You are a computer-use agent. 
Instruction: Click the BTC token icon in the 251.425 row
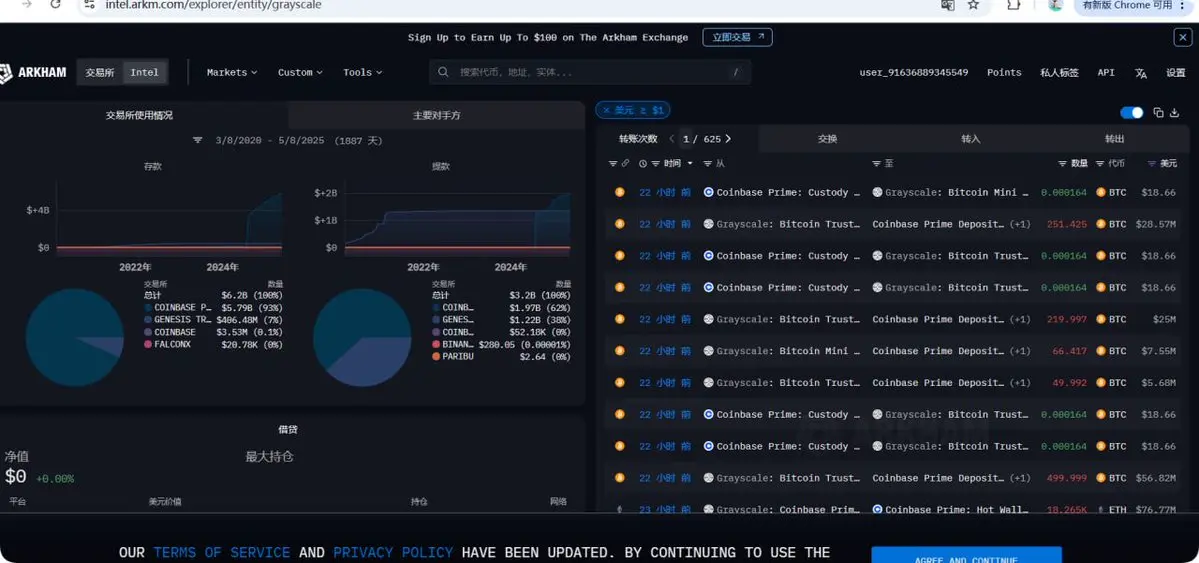tap(1101, 224)
